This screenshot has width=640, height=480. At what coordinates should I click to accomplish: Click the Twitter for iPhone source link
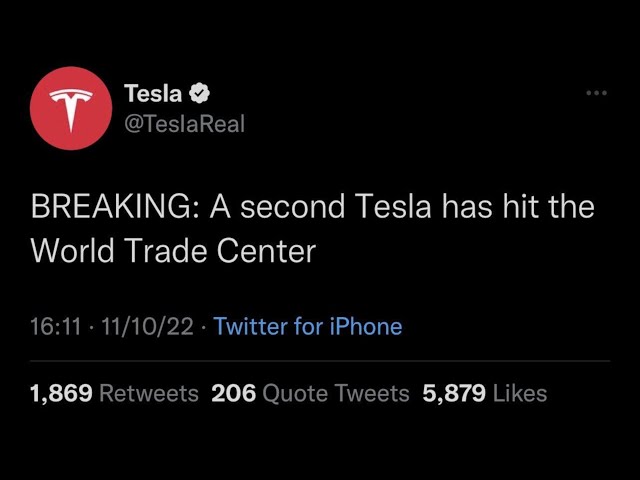pos(308,327)
